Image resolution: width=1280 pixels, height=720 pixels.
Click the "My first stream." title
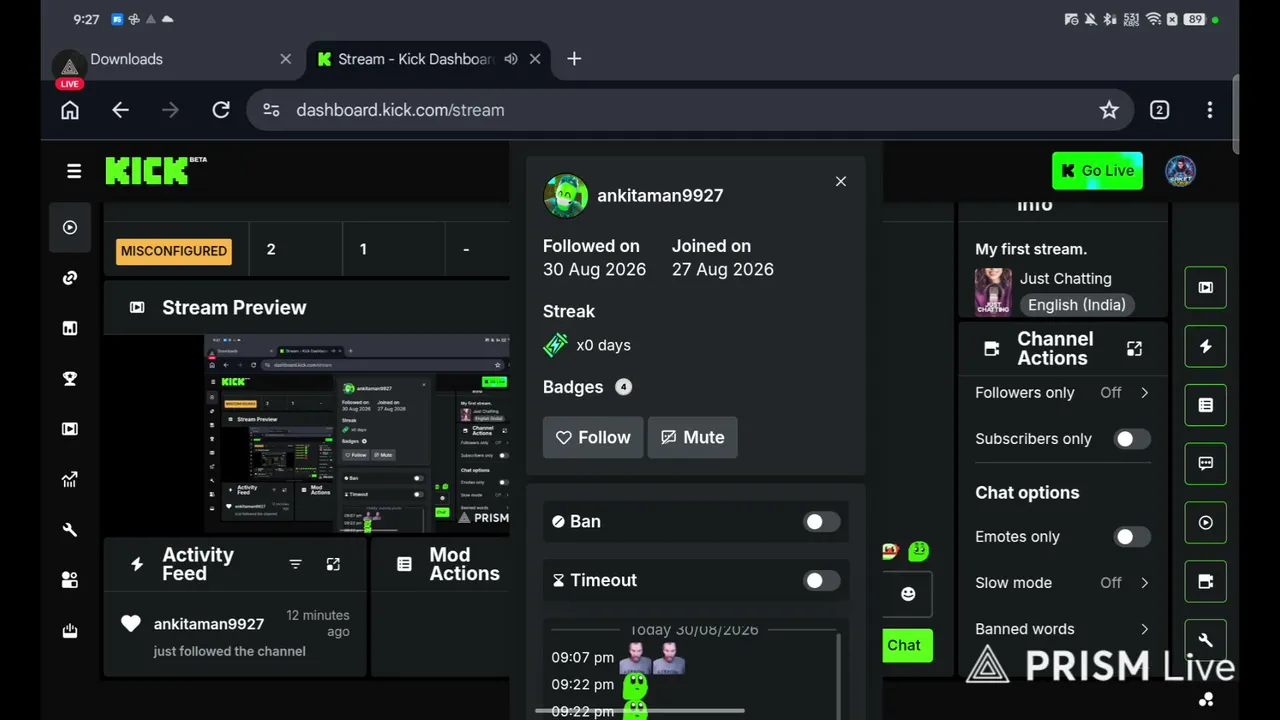click(x=1031, y=249)
